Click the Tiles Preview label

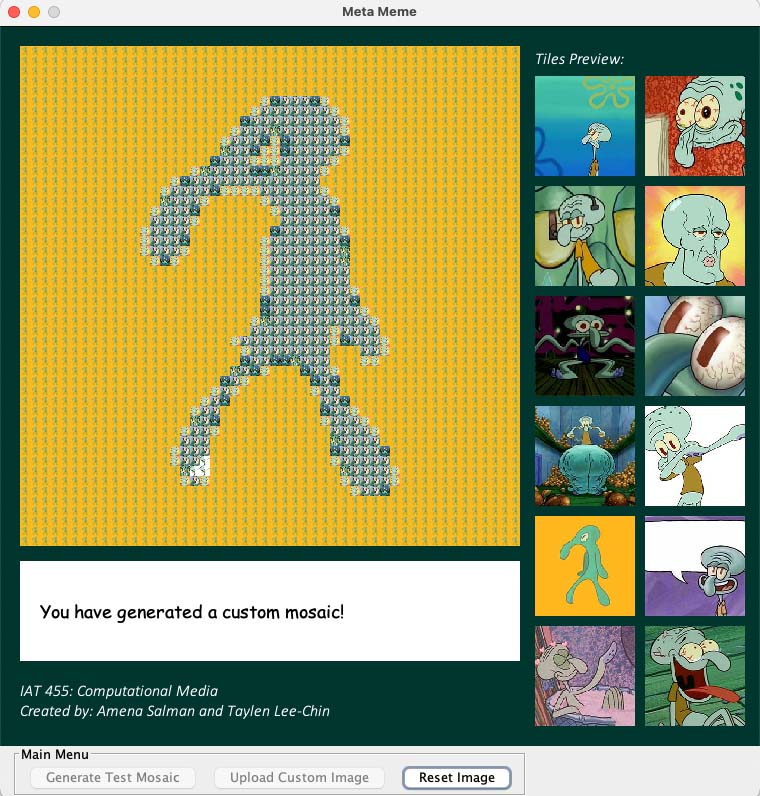click(579, 59)
